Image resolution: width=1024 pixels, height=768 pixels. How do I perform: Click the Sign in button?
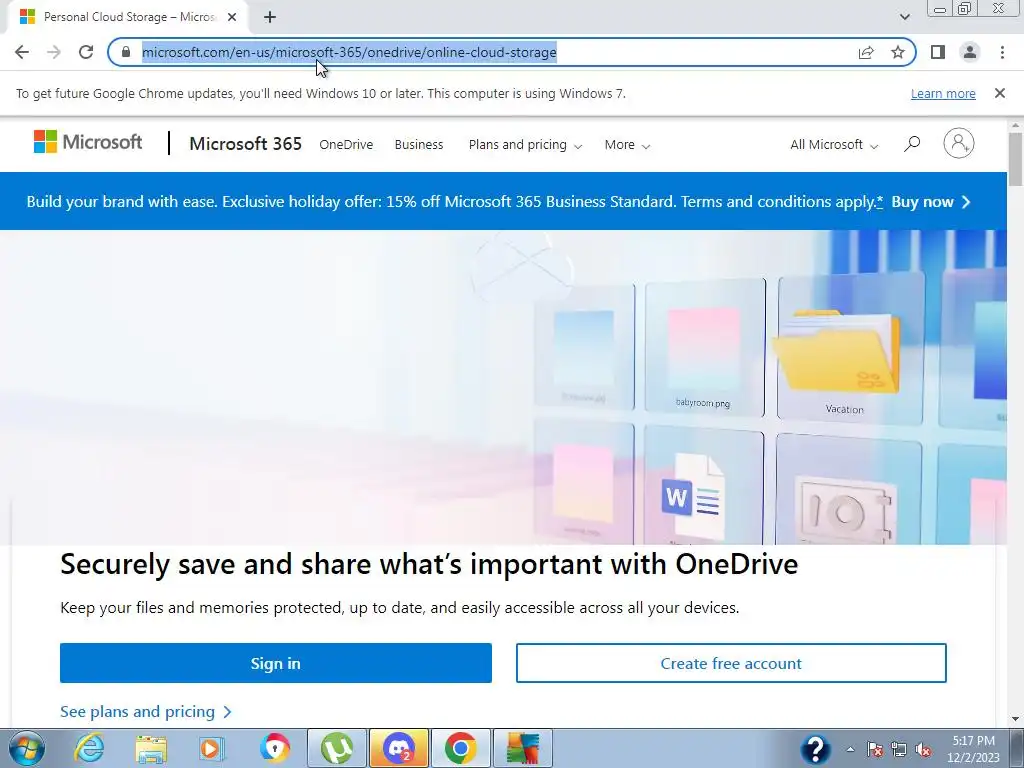click(x=276, y=663)
